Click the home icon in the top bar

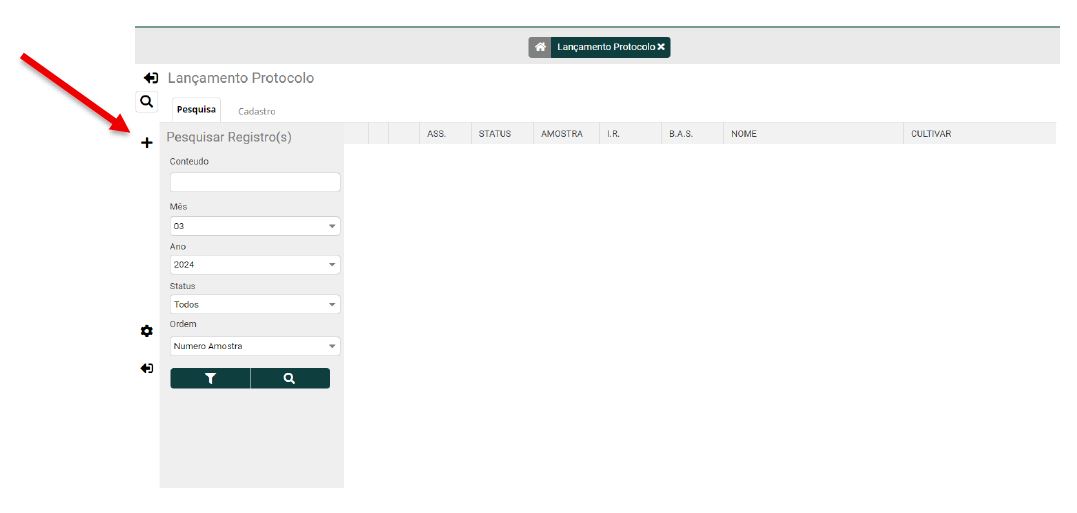[x=540, y=47]
